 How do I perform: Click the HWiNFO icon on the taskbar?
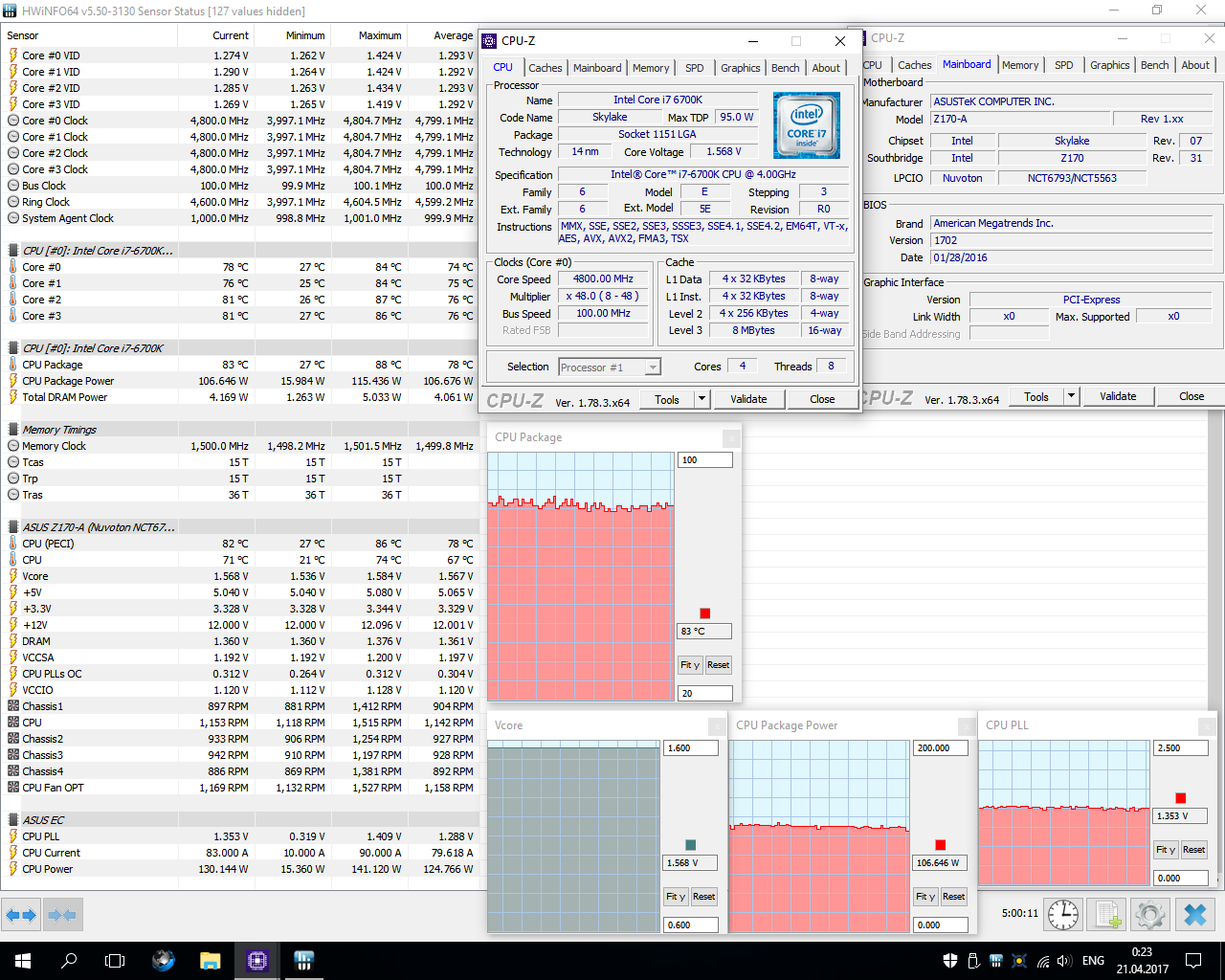pos(304,961)
